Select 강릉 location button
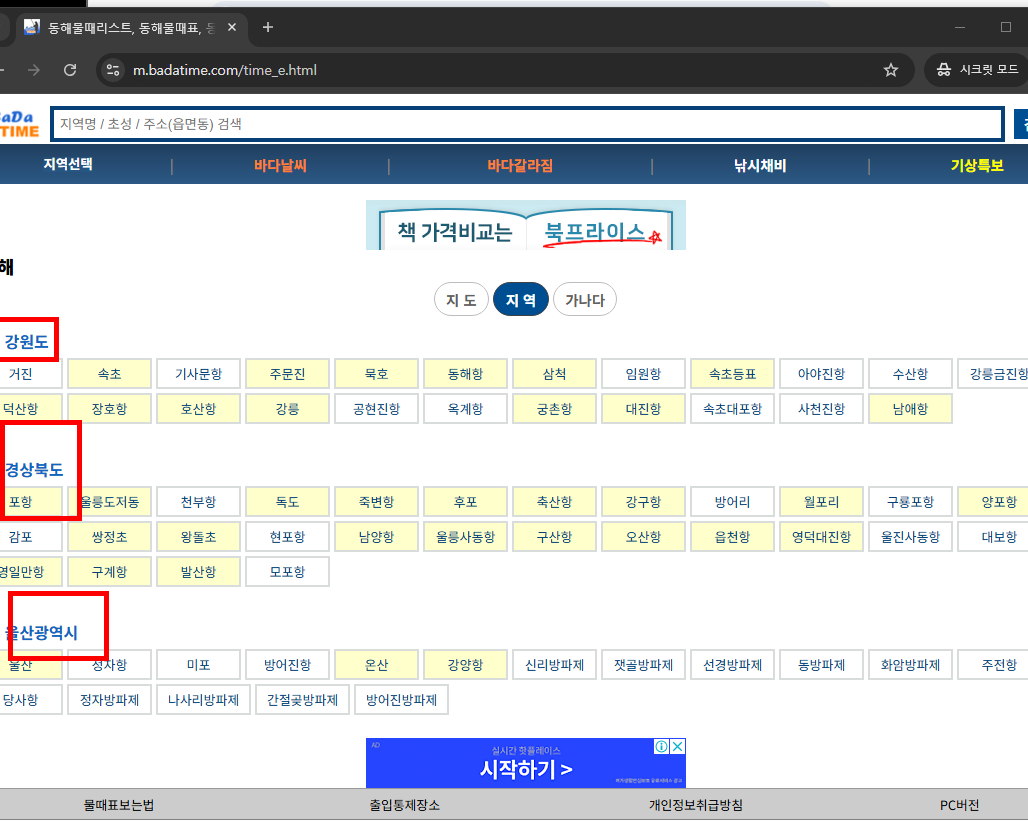Screen dimensions: 1028x829 tap(287, 409)
